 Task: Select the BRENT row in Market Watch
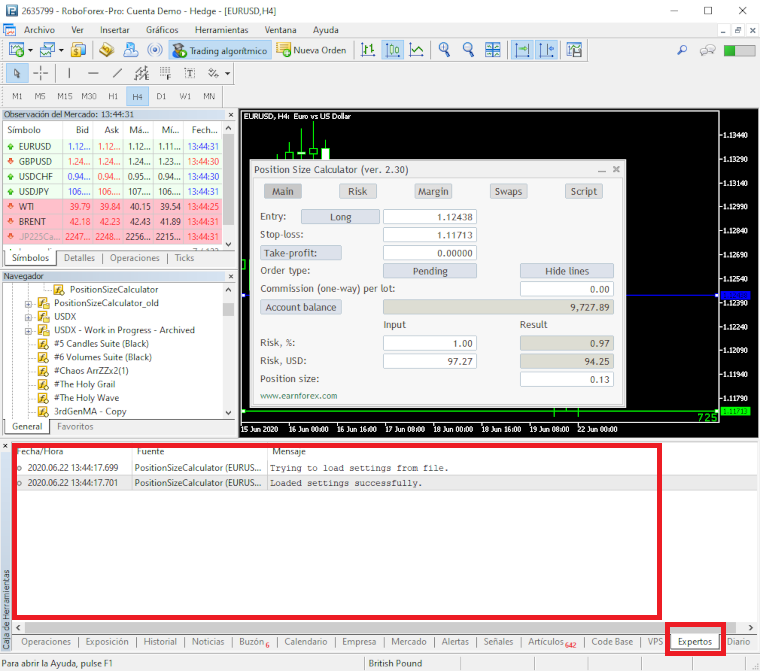pos(112,222)
